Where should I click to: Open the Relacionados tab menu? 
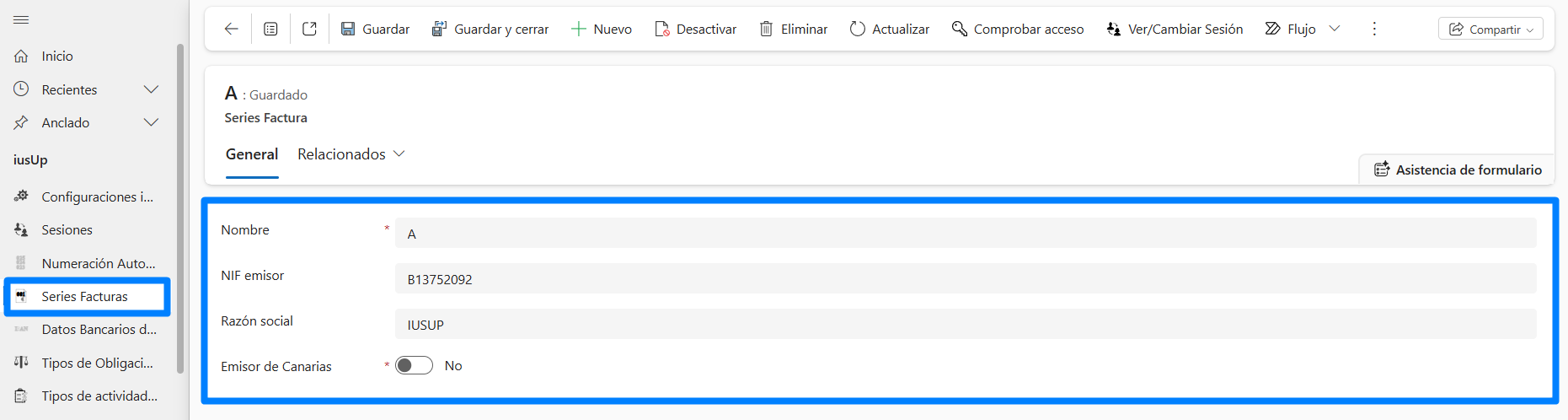351,154
